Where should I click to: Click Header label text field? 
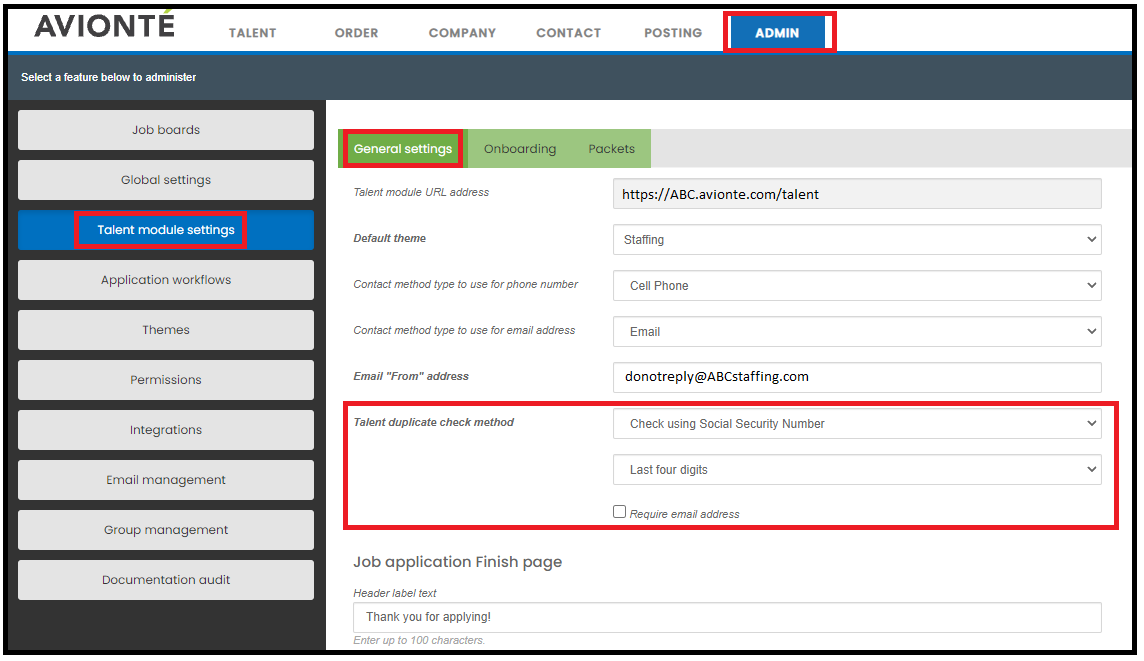(727, 617)
